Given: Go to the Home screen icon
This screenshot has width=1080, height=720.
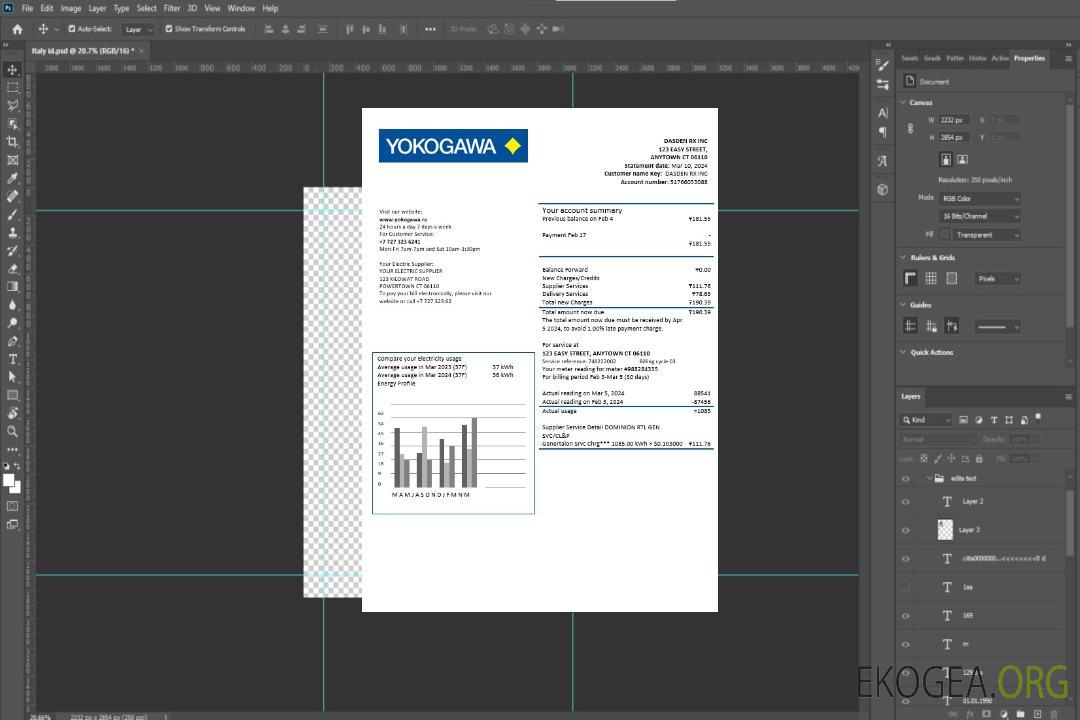Looking at the screenshot, I should click(x=17, y=29).
